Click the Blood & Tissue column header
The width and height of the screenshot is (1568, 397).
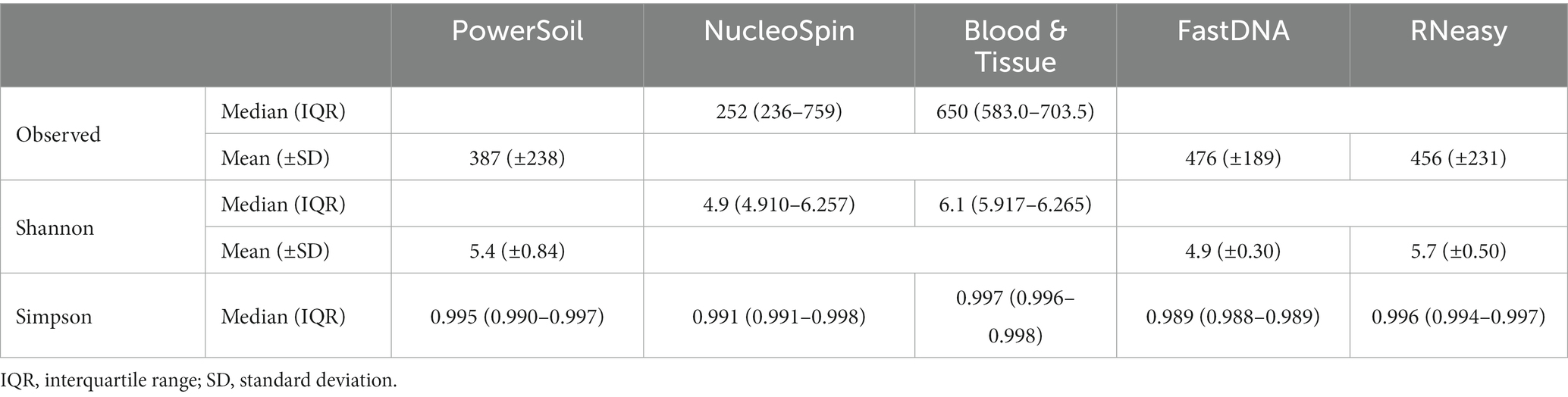(1015, 45)
